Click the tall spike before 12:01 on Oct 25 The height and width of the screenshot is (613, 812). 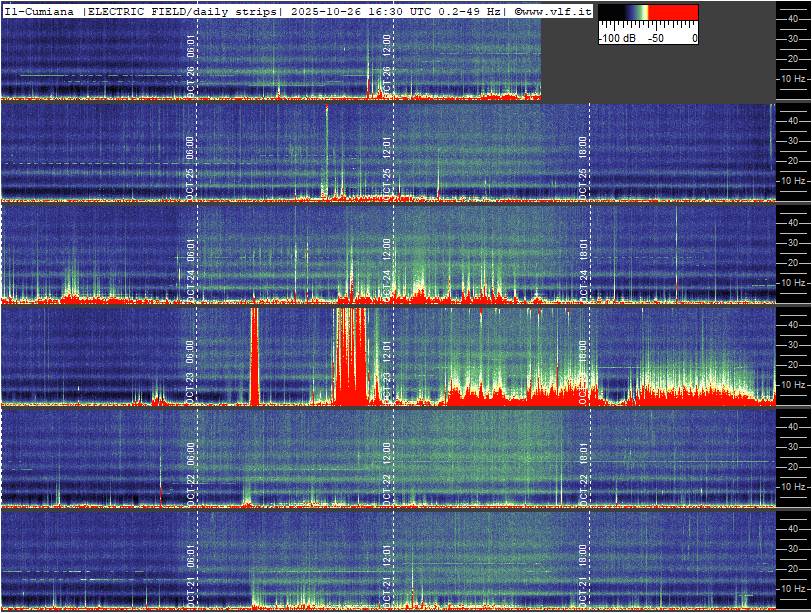coord(326,150)
